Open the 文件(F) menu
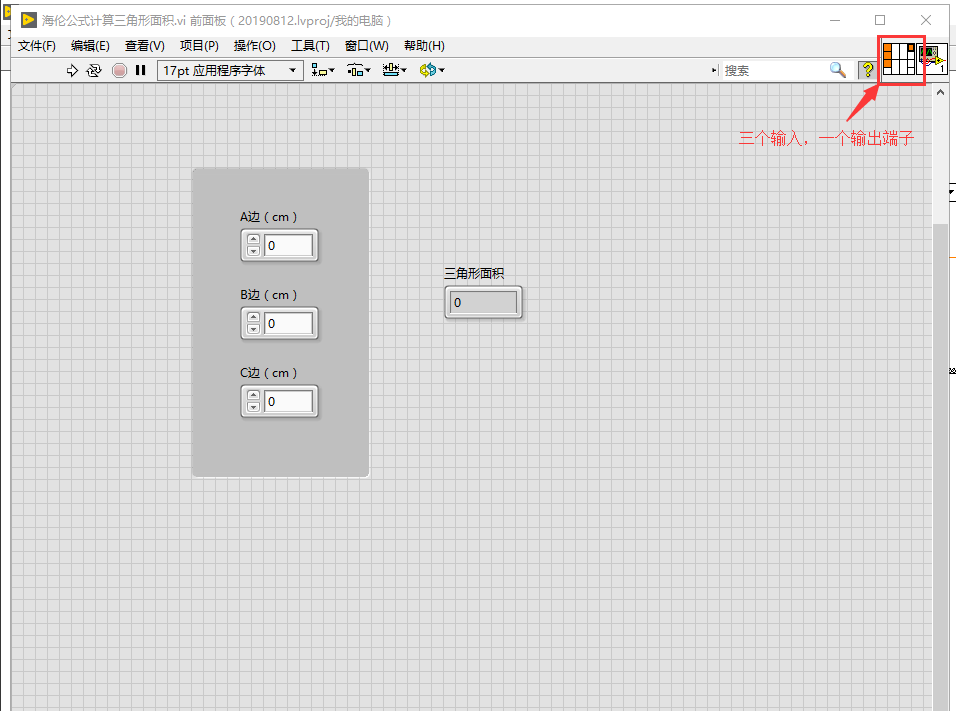This screenshot has width=956, height=711. [37, 46]
